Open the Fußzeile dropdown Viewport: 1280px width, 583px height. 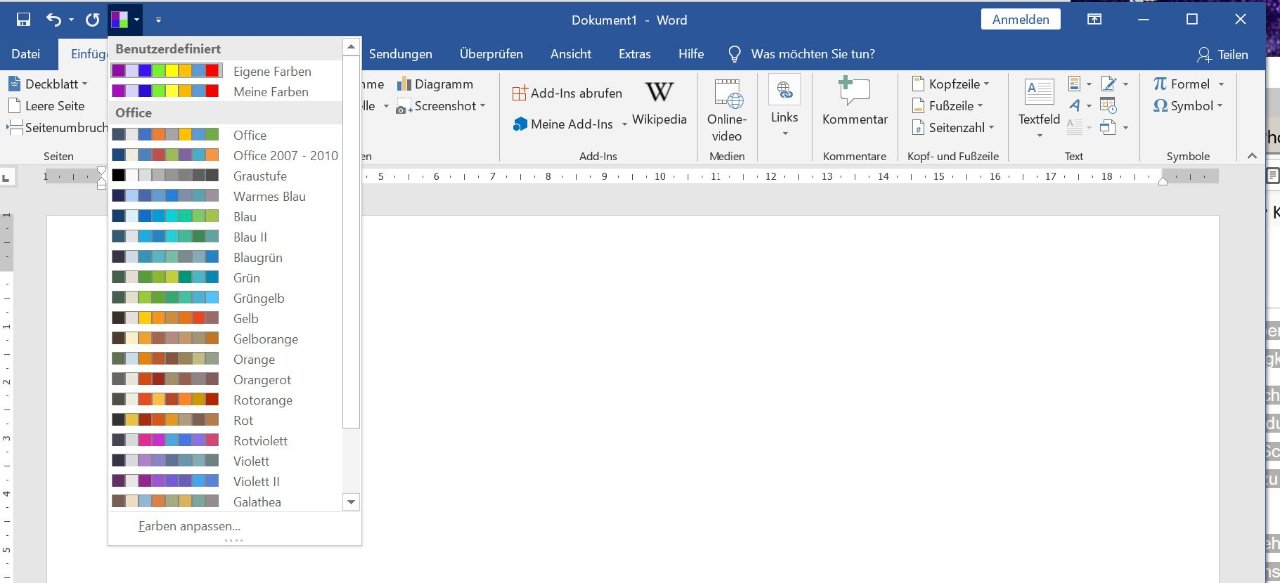pyautogui.click(x=947, y=105)
